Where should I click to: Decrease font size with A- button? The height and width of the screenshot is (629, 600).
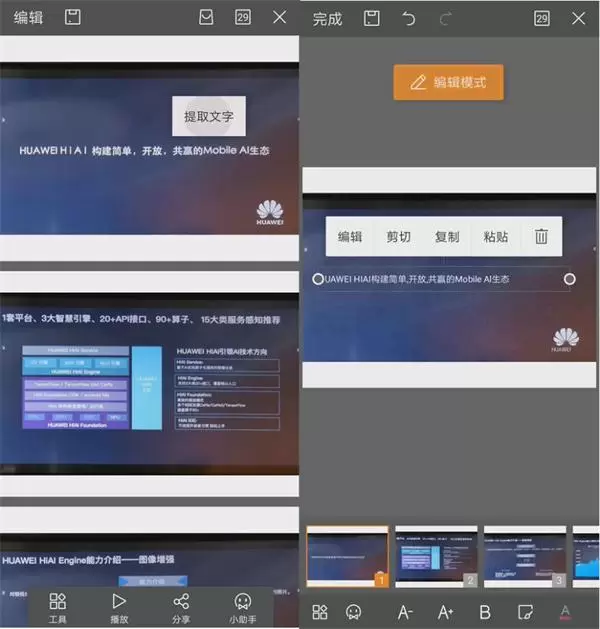coord(405,611)
